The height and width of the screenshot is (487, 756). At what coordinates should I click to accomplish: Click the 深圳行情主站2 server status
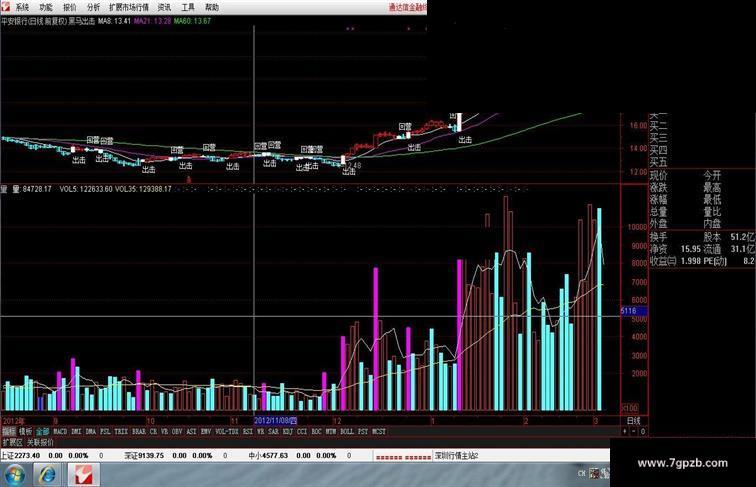pos(457,456)
